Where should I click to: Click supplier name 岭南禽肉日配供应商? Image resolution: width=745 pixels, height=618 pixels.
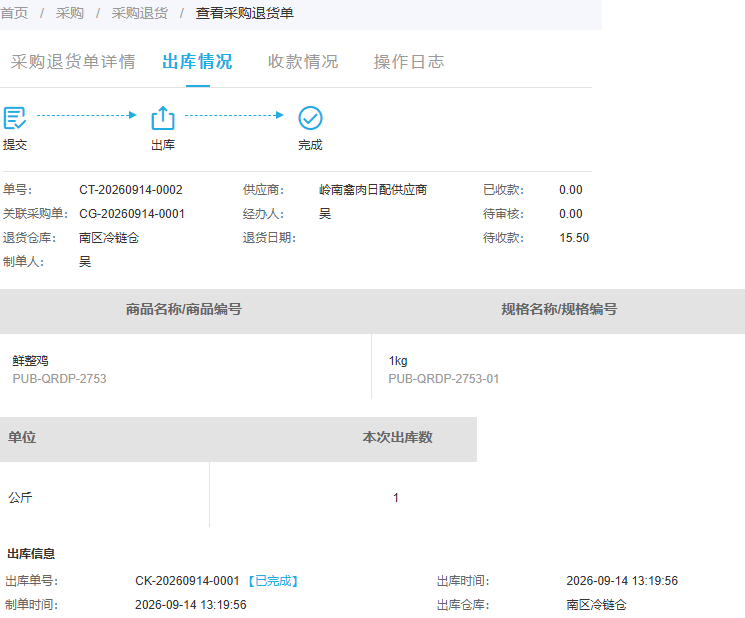click(x=373, y=190)
